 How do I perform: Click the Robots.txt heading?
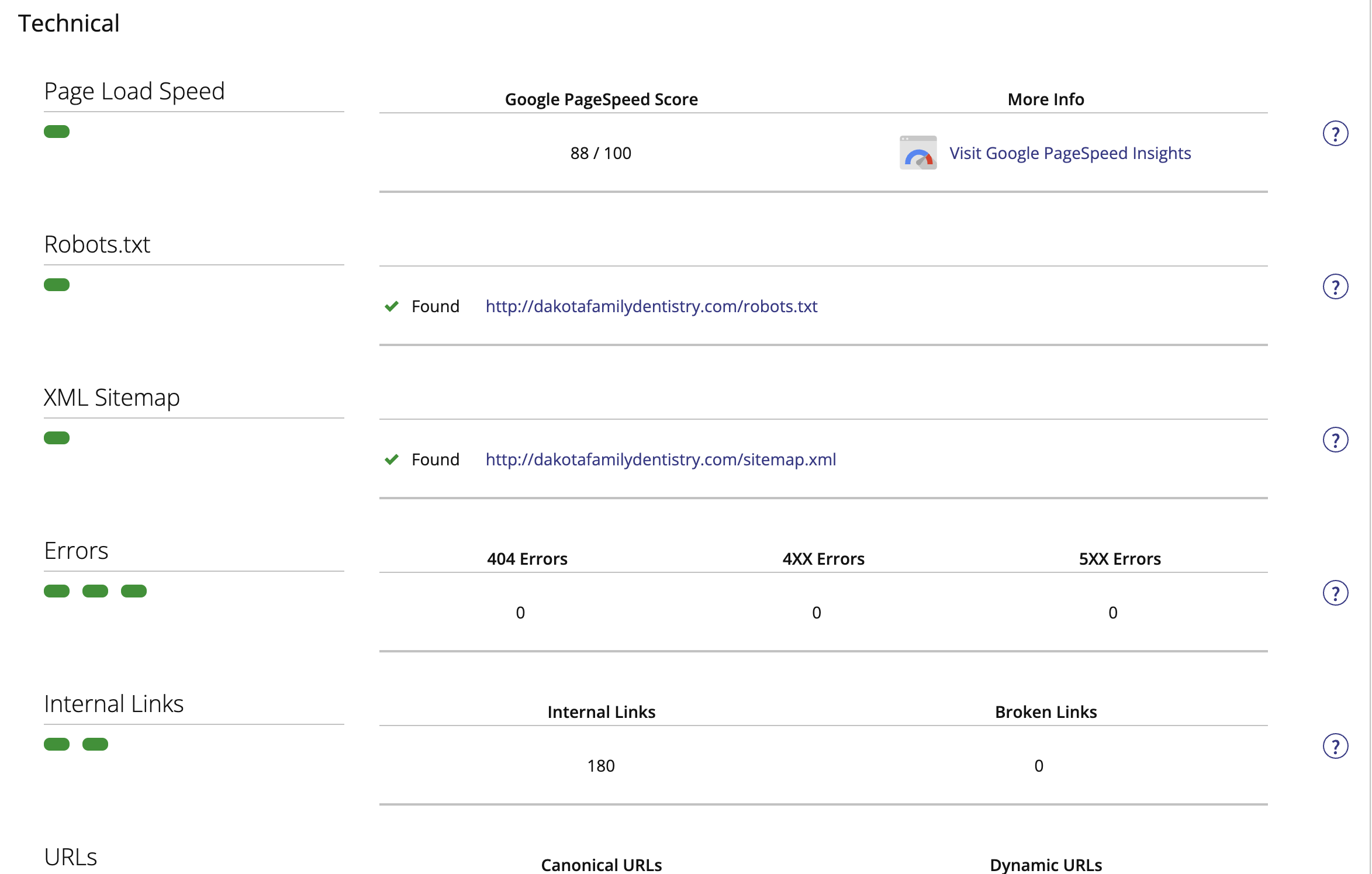pos(97,244)
